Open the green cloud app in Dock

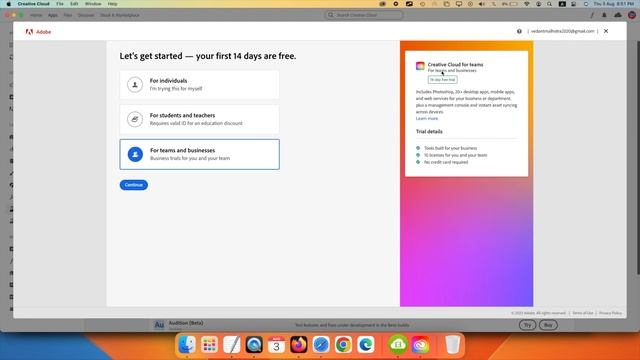tap(398, 345)
